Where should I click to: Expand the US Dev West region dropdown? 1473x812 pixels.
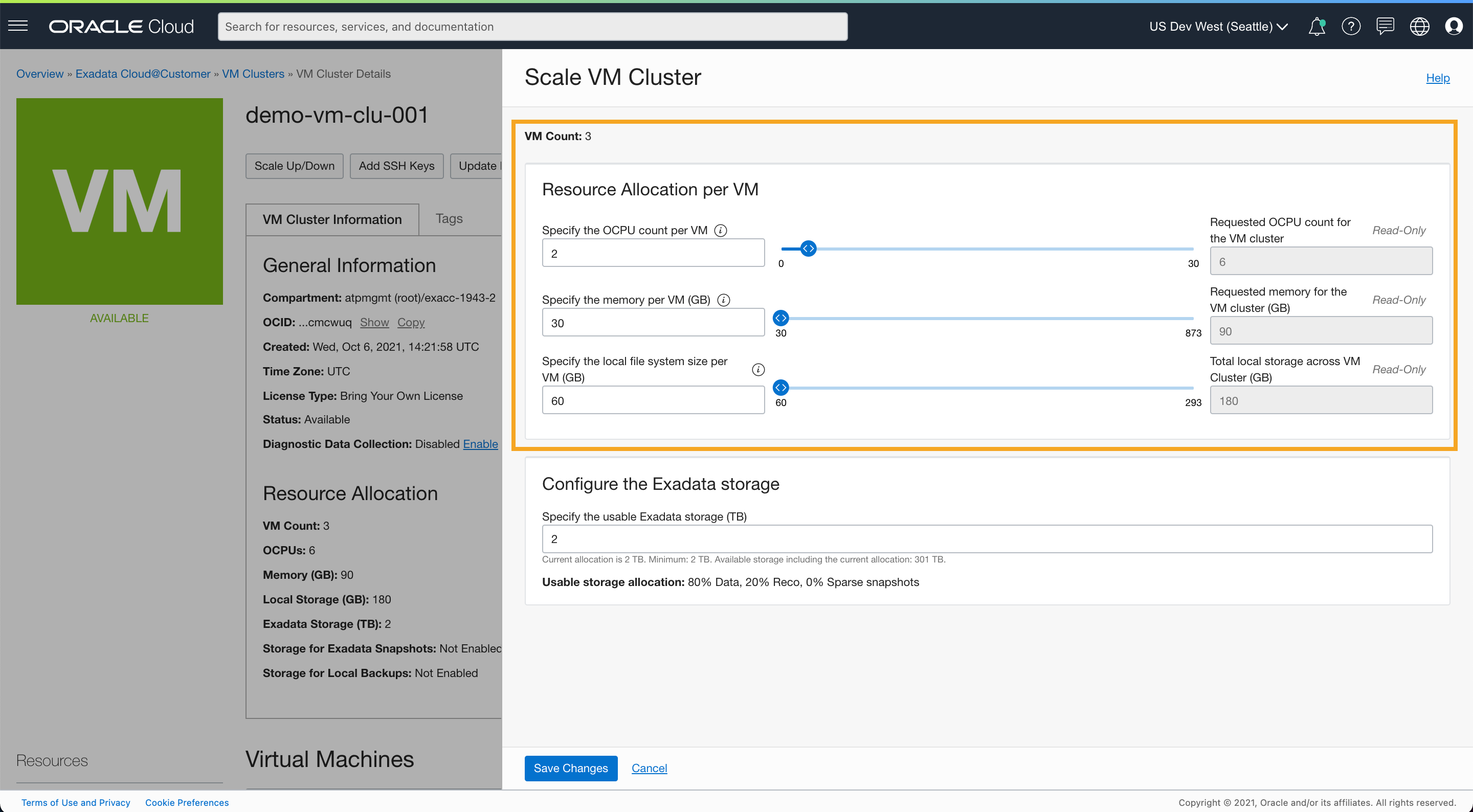1218,26
